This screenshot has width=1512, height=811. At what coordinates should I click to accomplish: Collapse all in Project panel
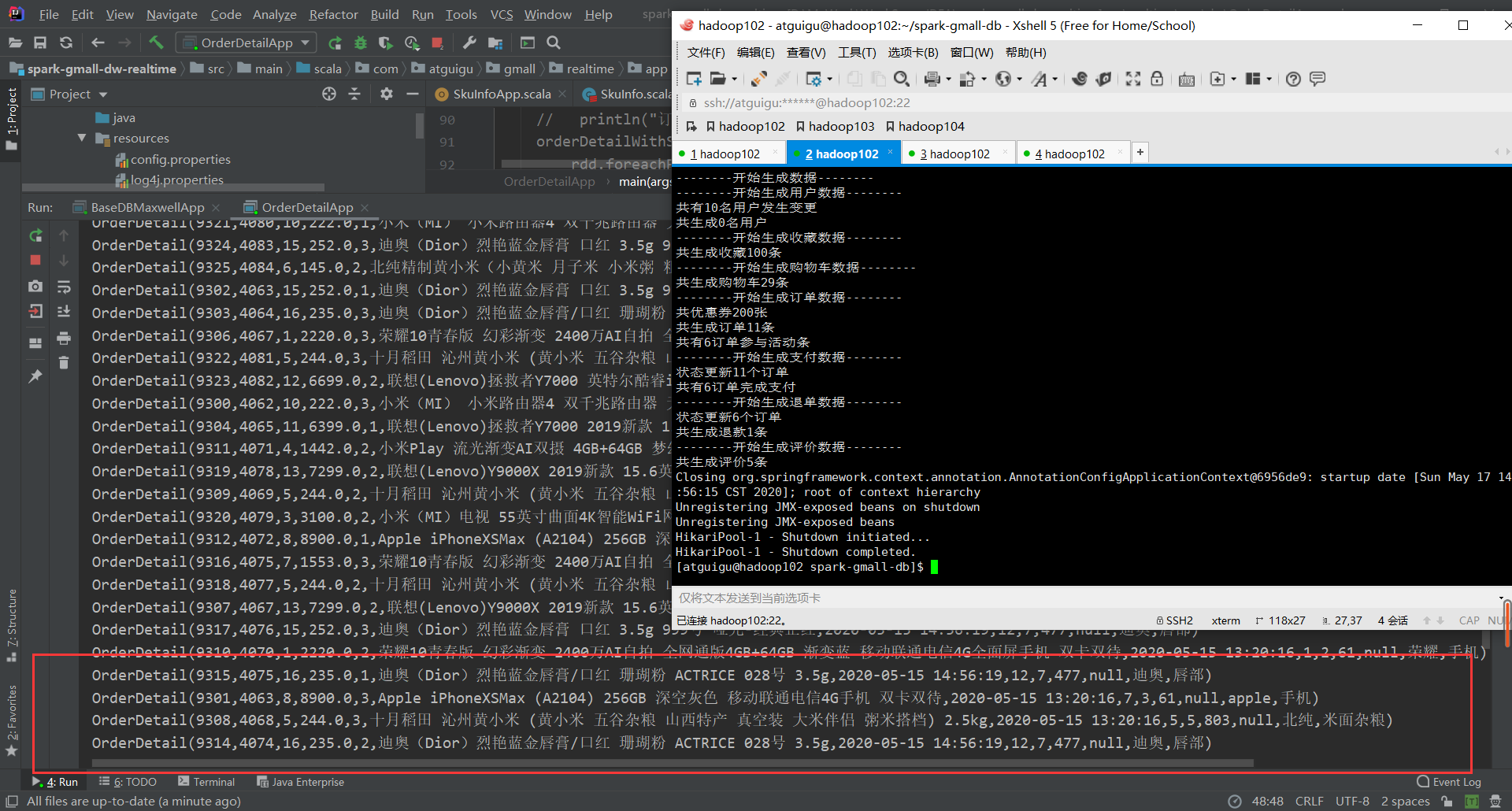coord(354,94)
